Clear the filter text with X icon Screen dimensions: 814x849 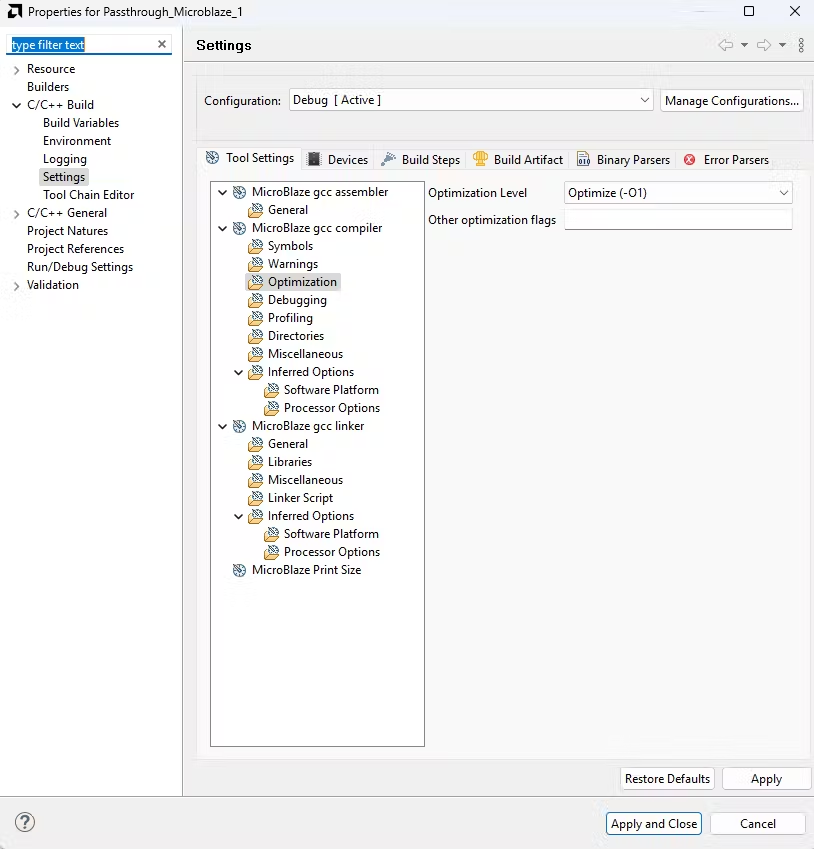[162, 45]
